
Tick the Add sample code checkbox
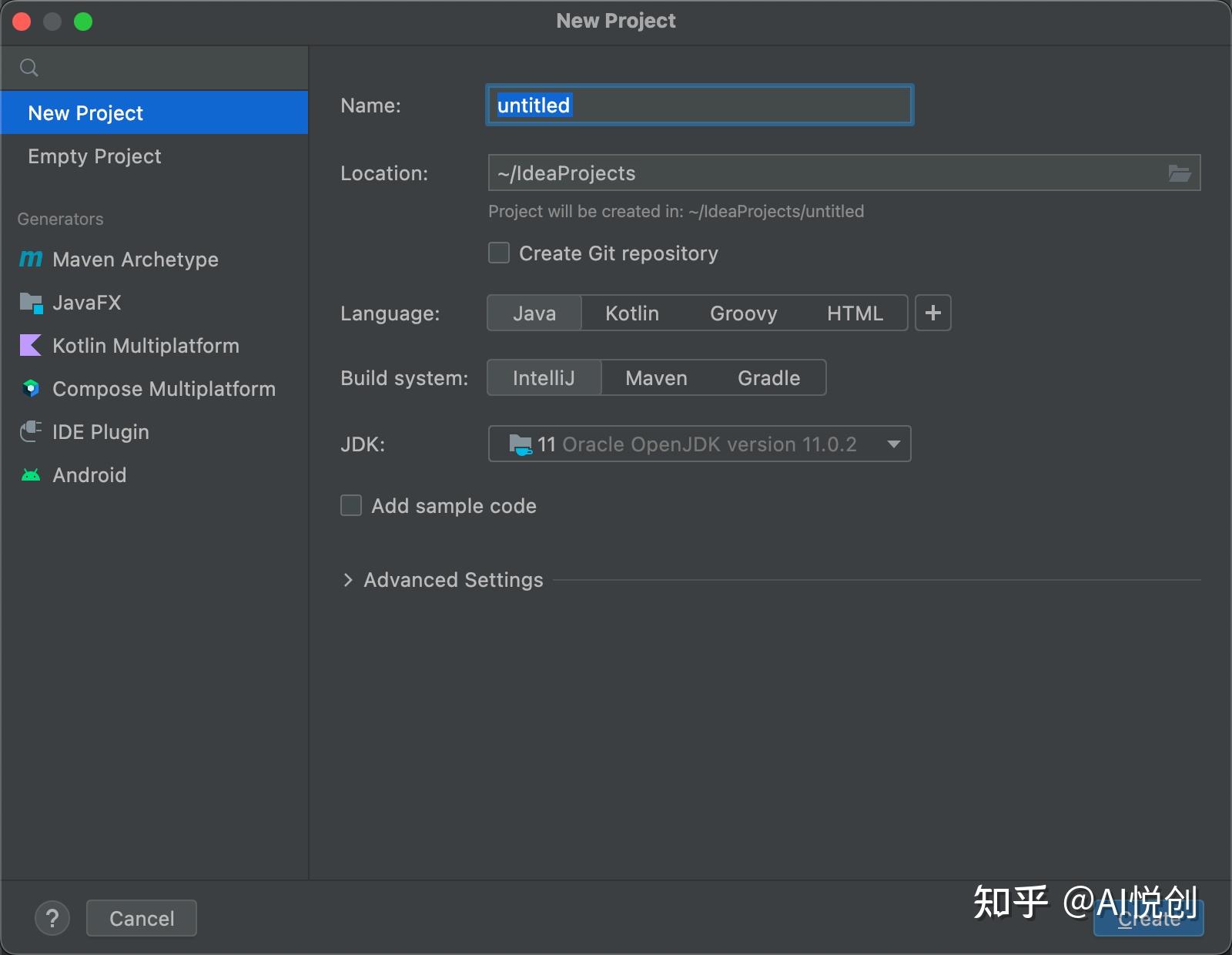(351, 506)
